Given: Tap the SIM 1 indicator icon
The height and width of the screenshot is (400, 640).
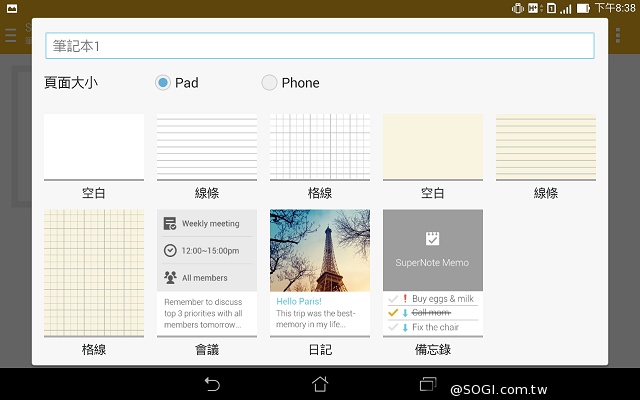Looking at the screenshot, I should point(551,8).
